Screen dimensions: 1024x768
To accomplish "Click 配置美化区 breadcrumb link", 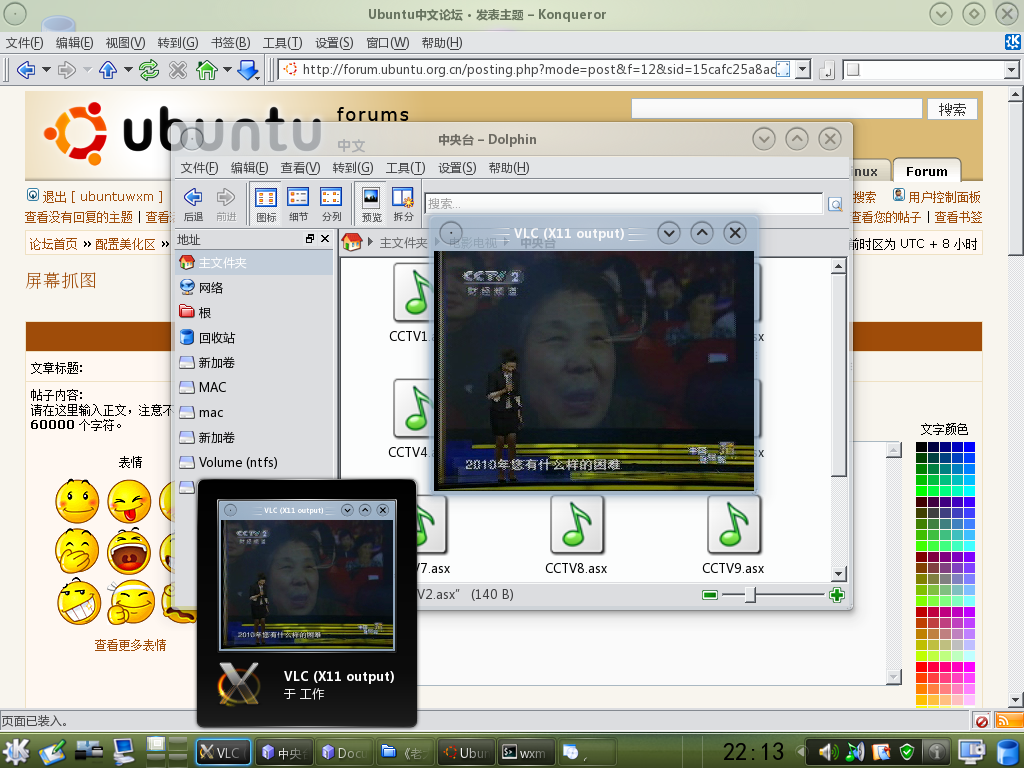I will point(125,244).
